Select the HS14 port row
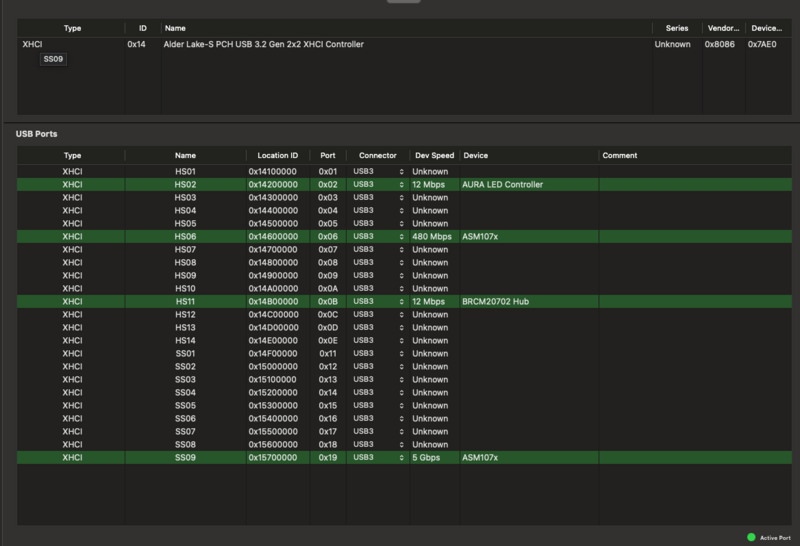 point(185,341)
